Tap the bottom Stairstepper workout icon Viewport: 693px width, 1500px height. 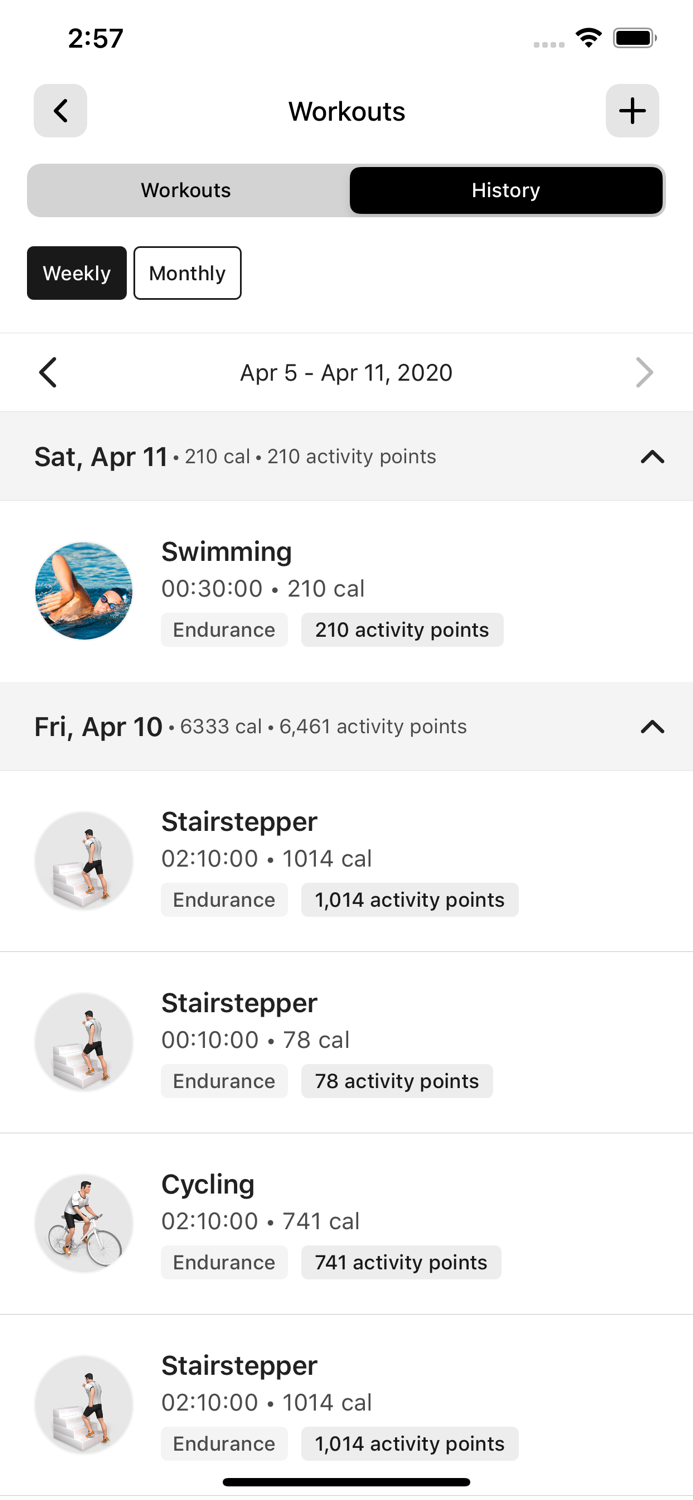[x=83, y=1404]
